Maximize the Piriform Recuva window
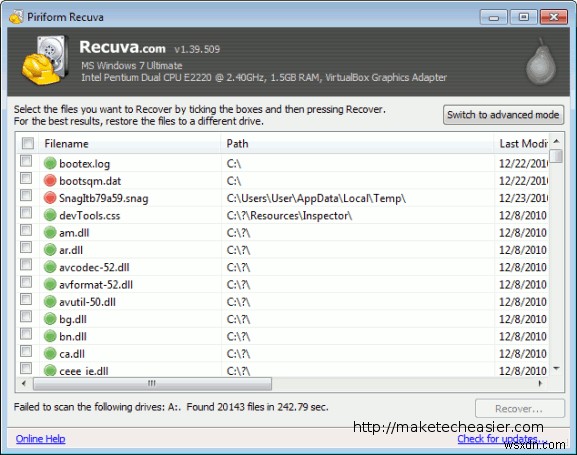 [523, 17]
